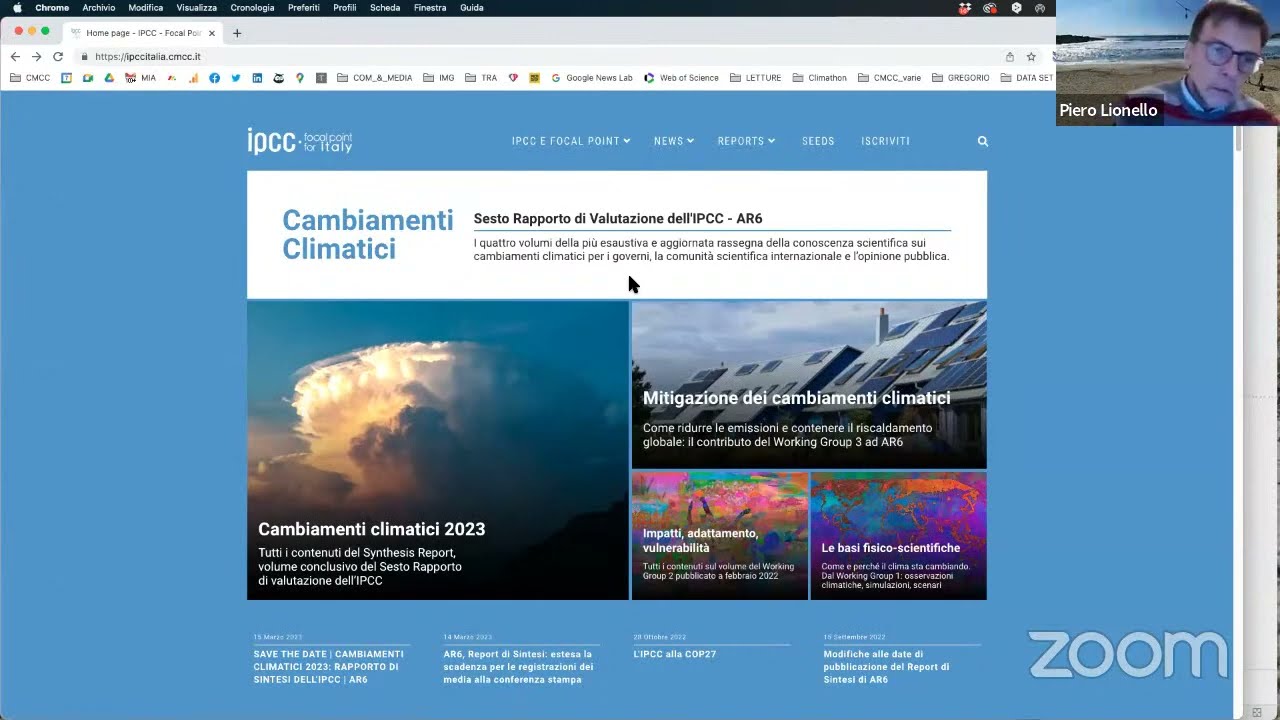Open the Facebook bookmark icon

click(214, 78)
